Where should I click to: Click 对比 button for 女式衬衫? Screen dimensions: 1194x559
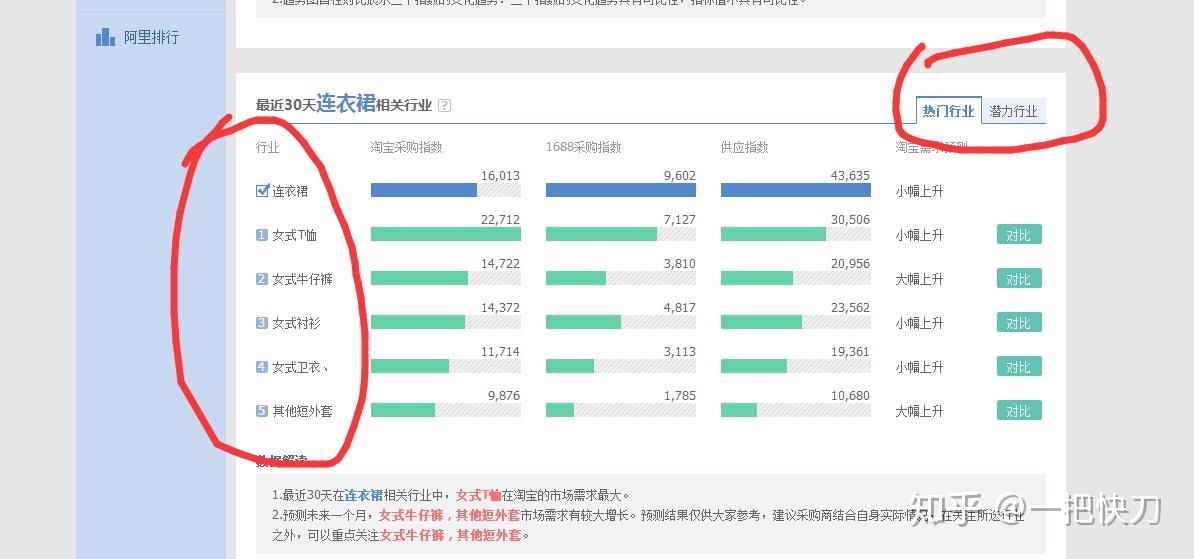(1019, 323)
